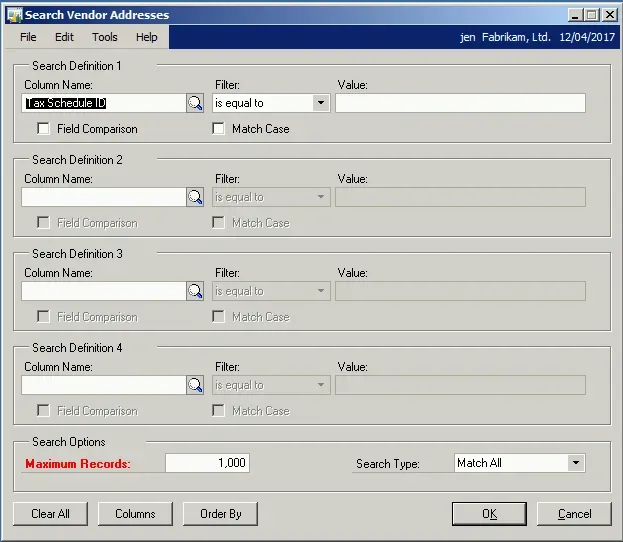Screen dimensions: 623x542
Task: Open the Search Type Match All dropdown
Action: pyautogui.click(x=576, y=463)
